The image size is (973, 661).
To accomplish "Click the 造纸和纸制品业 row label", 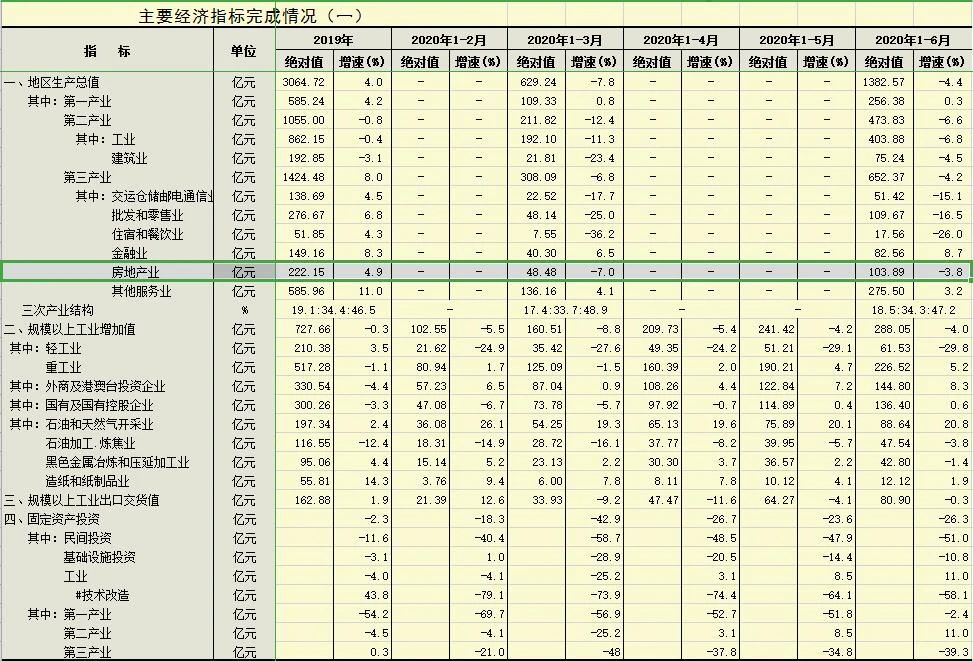I will (x=87, y=482).
